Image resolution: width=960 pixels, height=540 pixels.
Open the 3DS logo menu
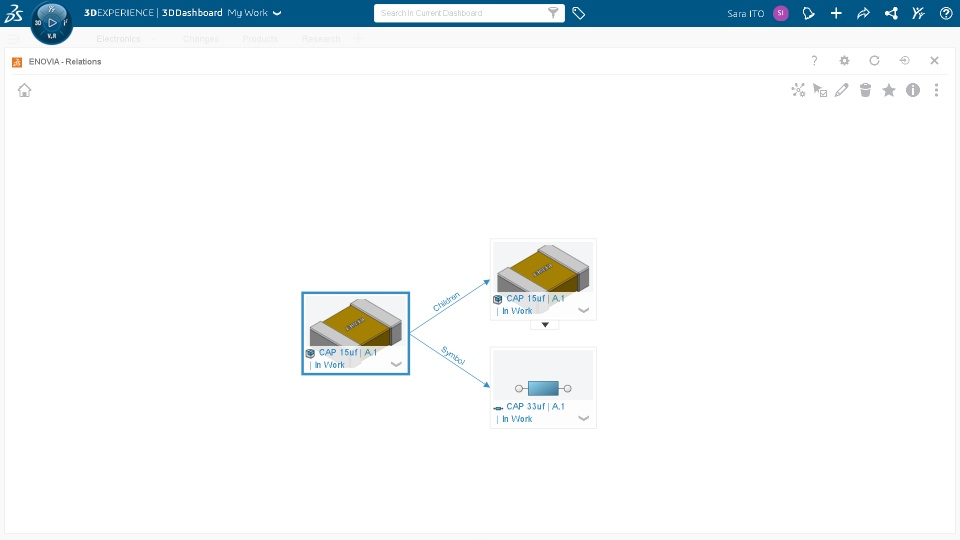coord(13,13)
